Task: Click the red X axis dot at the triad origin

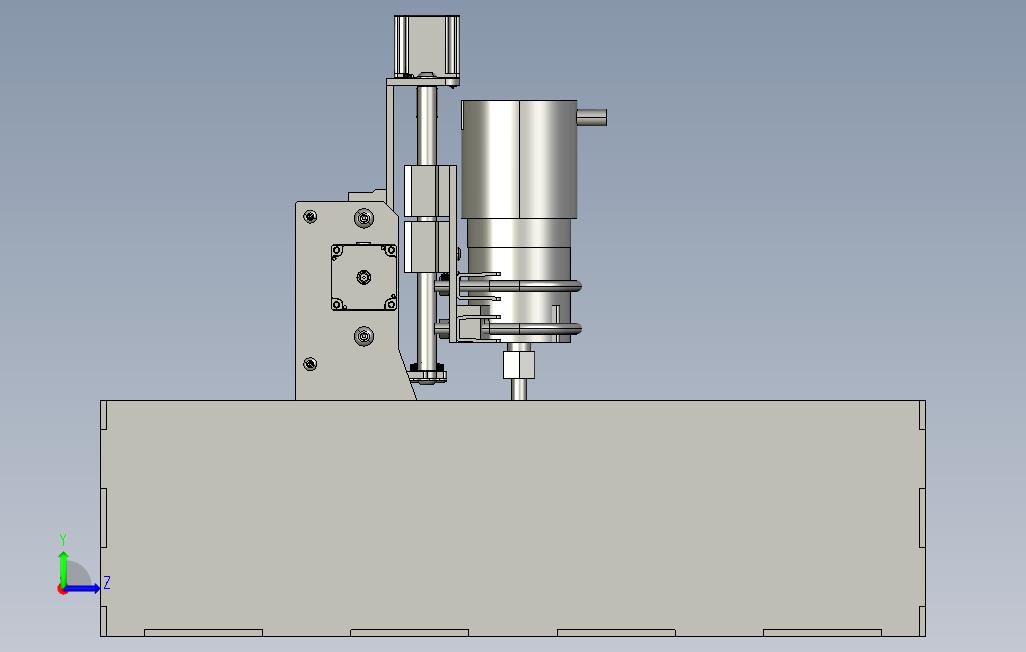Action: (62, 590)
